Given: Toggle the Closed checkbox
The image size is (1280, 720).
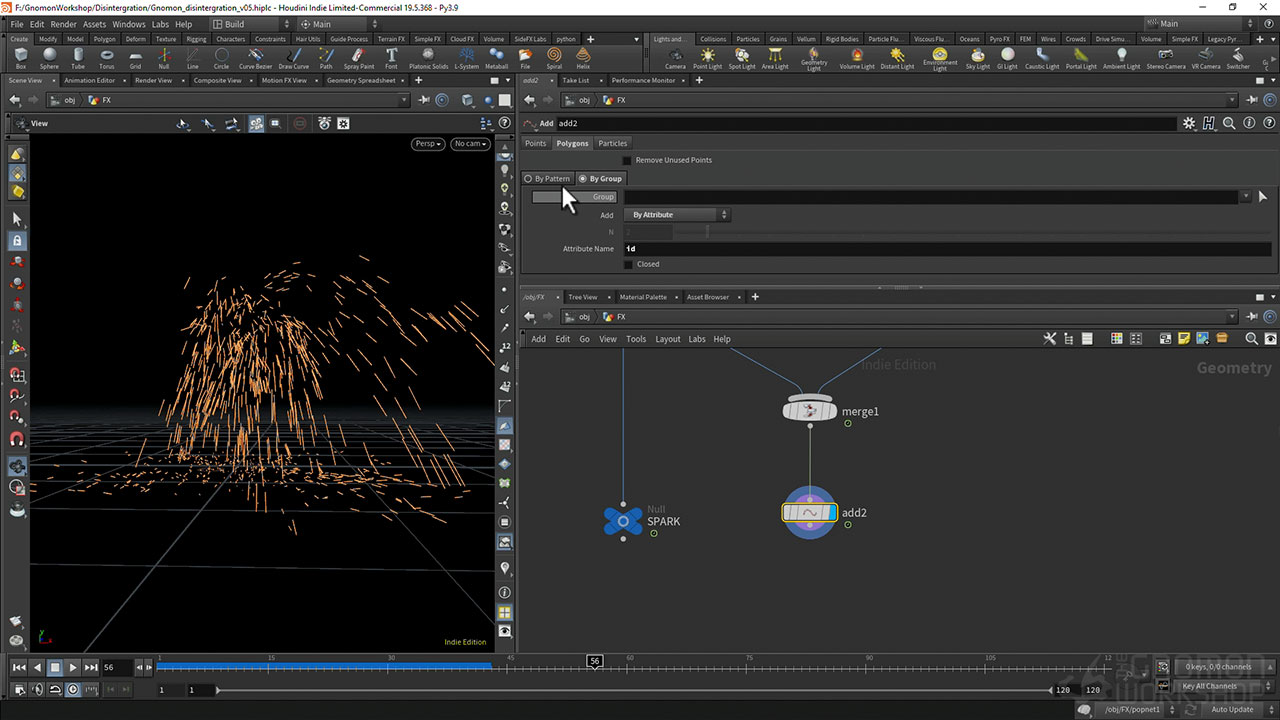Looking at the screenshot, I should point(627,265).
